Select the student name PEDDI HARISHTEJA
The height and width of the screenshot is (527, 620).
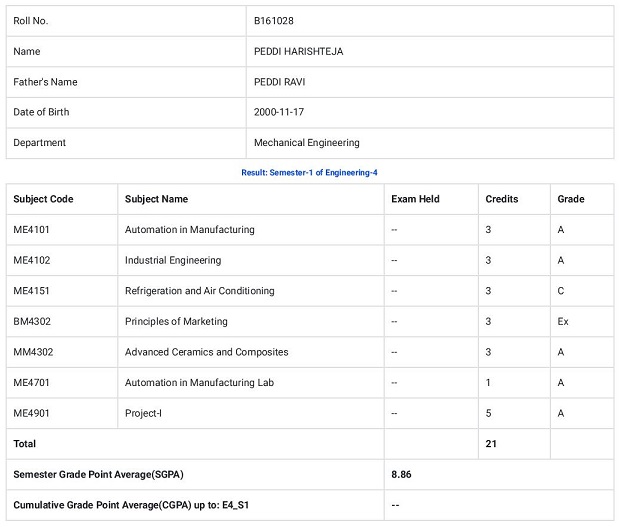tap(298, 51)
